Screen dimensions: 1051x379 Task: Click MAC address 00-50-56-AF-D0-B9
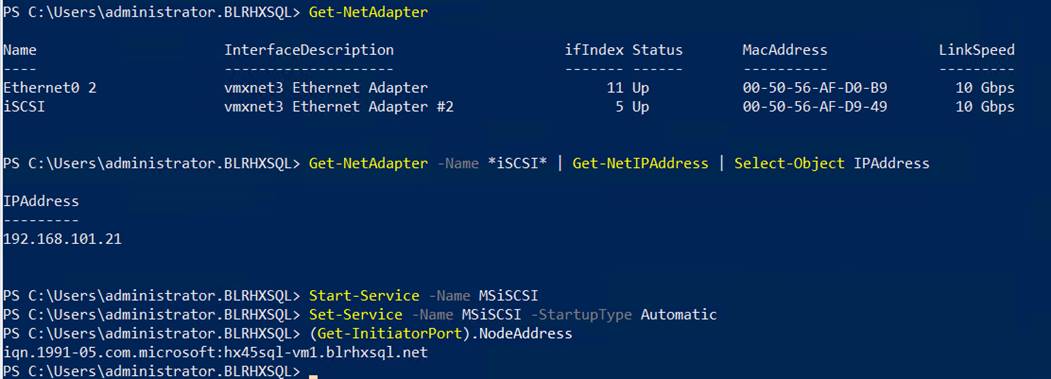(x=815, y=88)
